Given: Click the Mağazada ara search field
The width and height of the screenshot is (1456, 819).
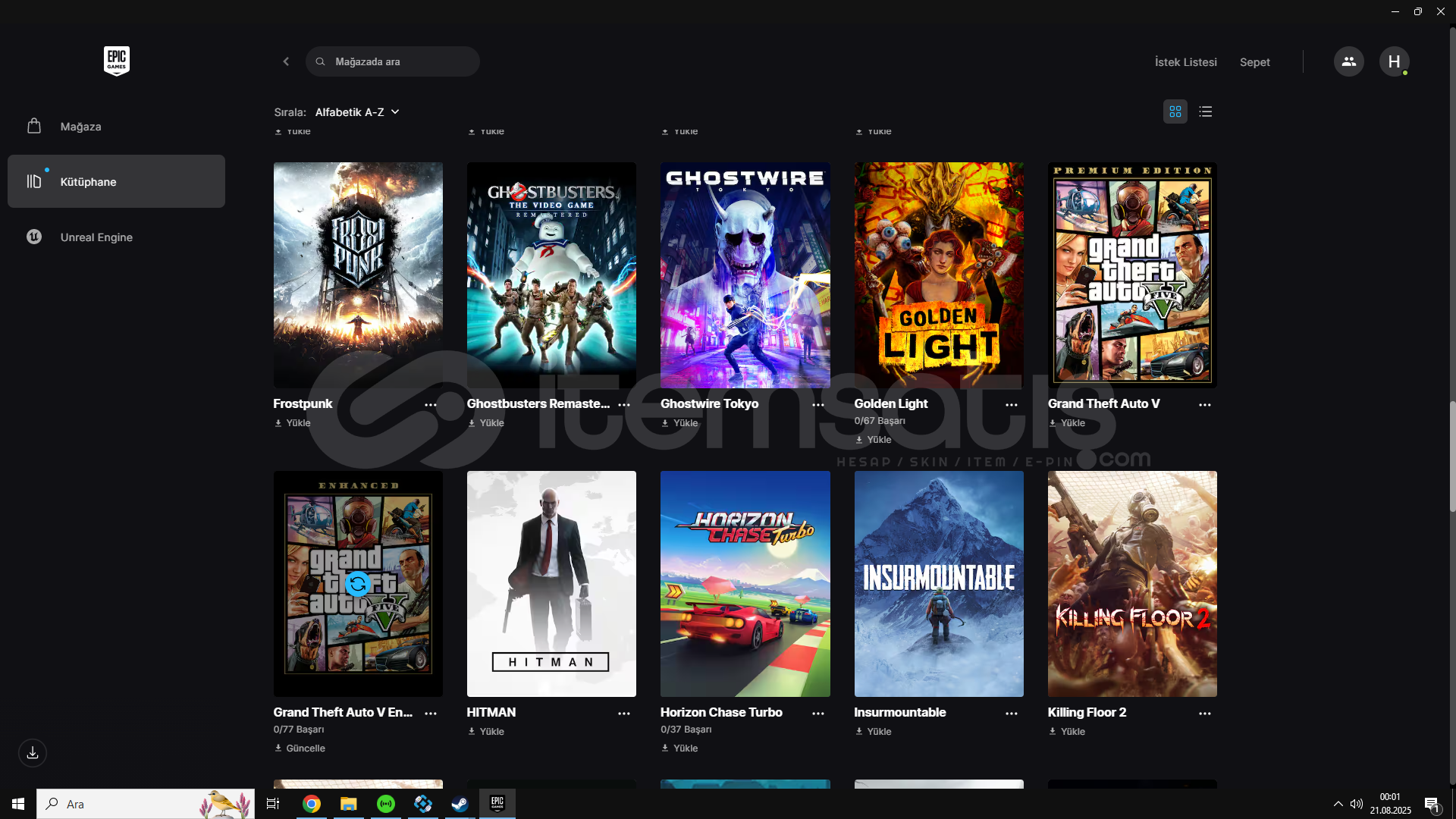Looking at the screenshot, I should point(393,61).
